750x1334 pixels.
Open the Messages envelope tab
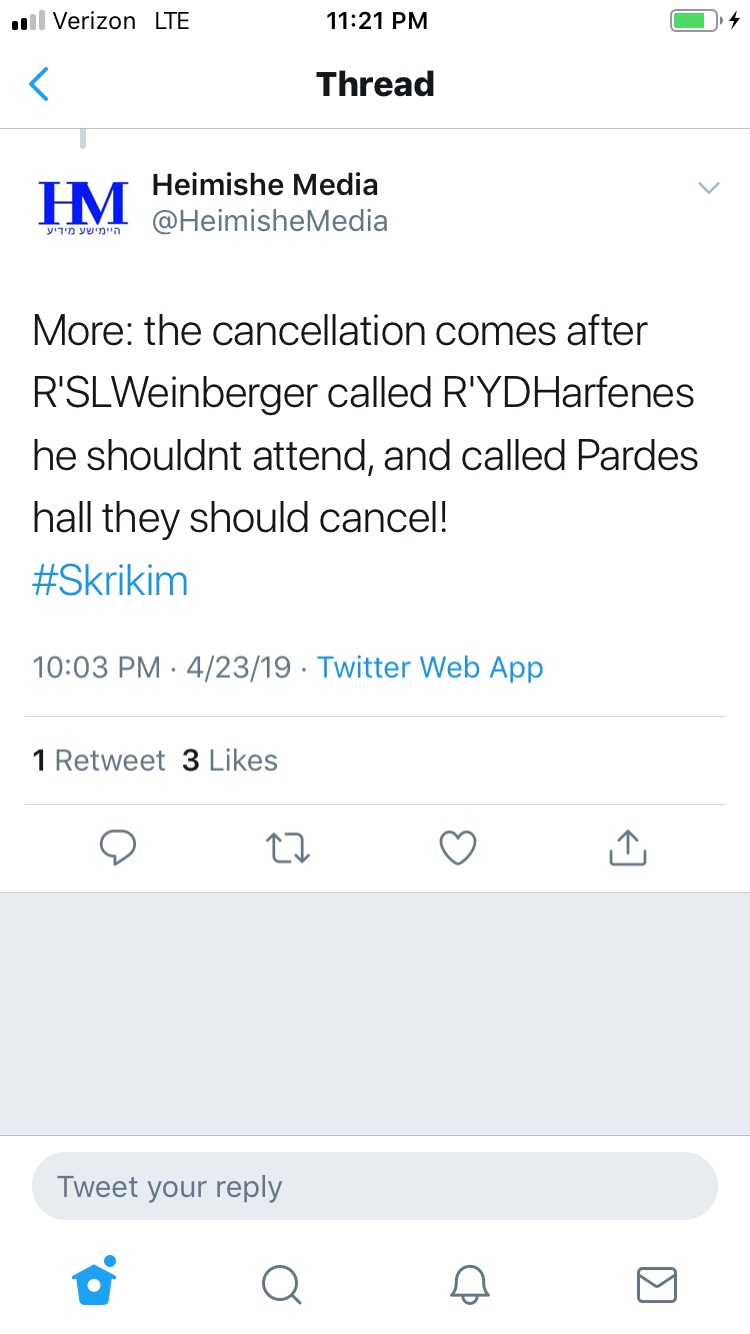[657, 1284]
